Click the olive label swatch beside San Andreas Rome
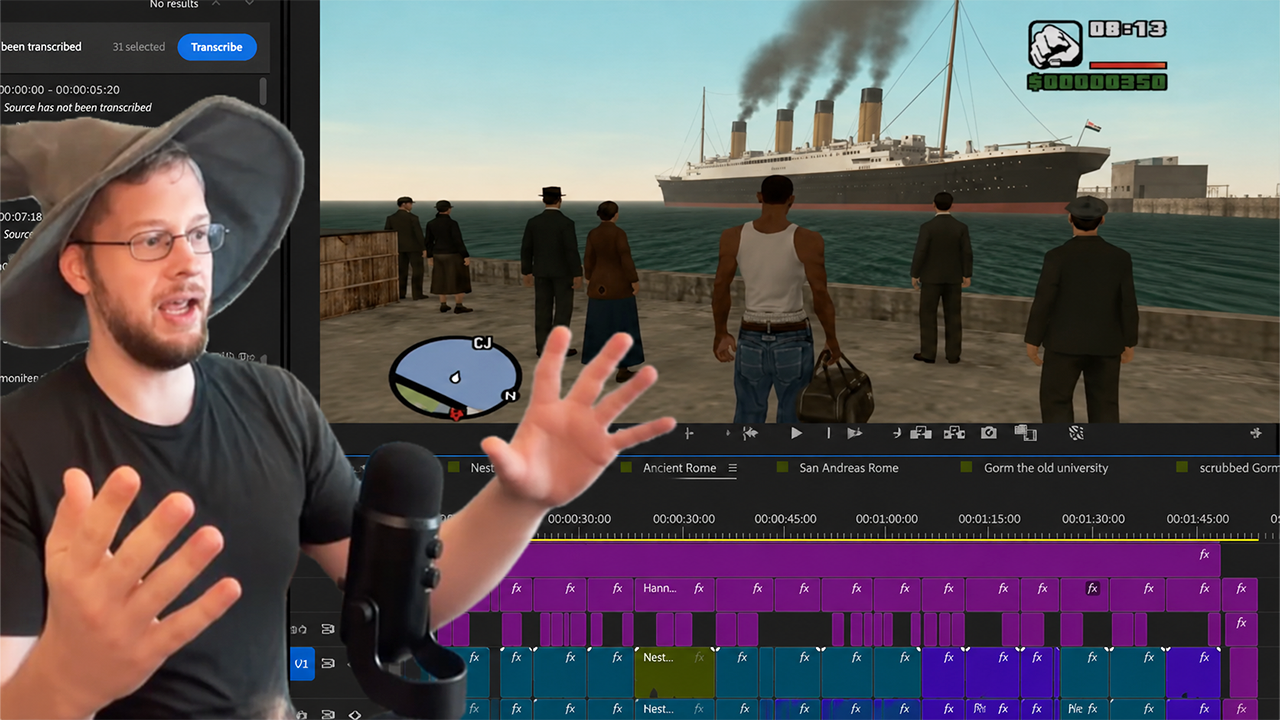Viewport: 1280px width, 720px height. (x=781, y=467)
